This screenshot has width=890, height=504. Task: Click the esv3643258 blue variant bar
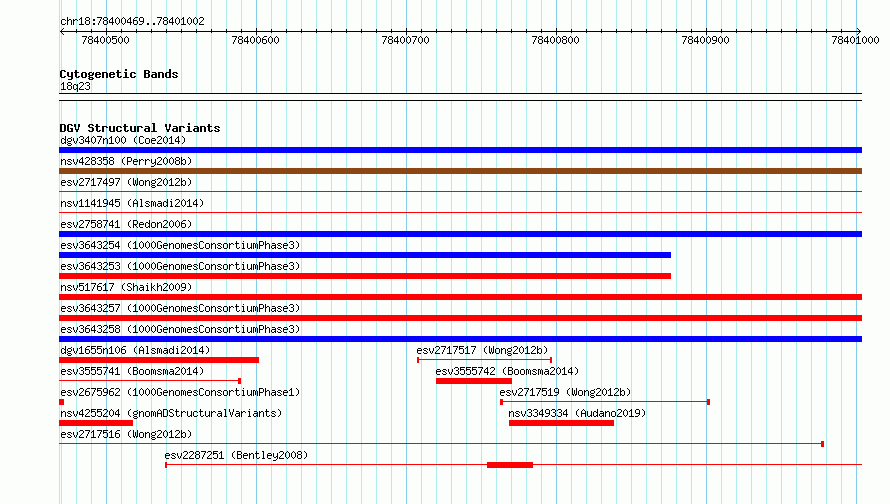tap(460, 339)
